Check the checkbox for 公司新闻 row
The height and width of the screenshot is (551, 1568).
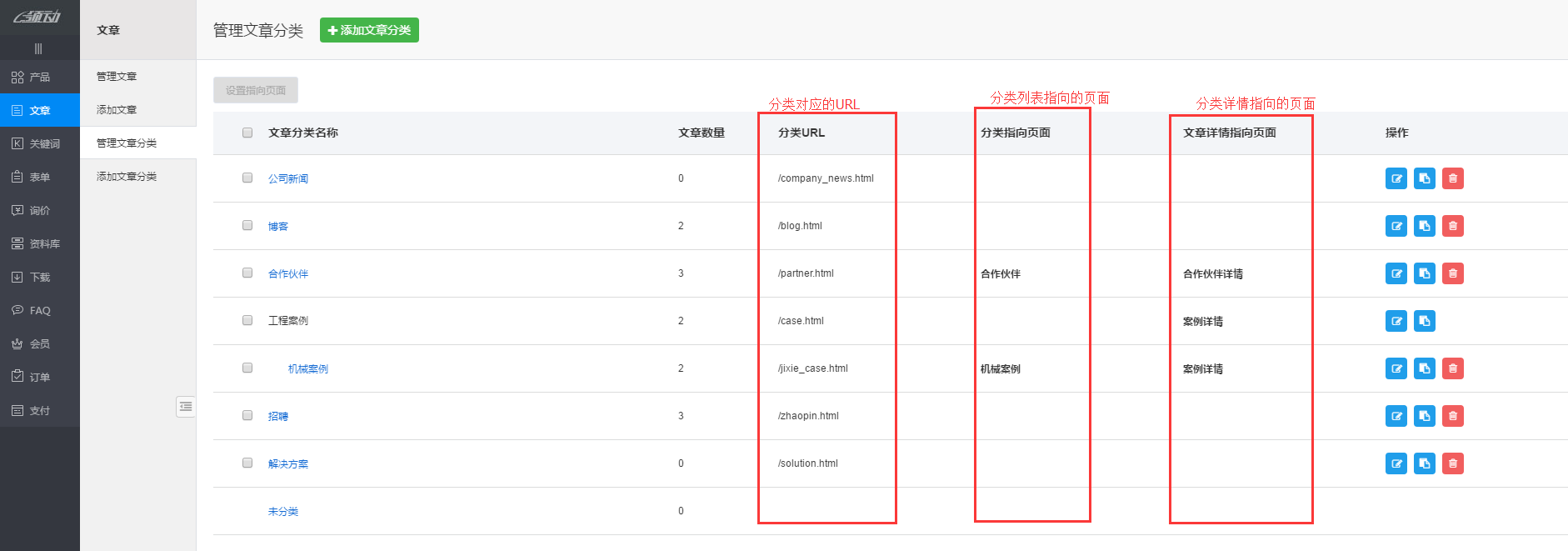click(x=247, y=178)
